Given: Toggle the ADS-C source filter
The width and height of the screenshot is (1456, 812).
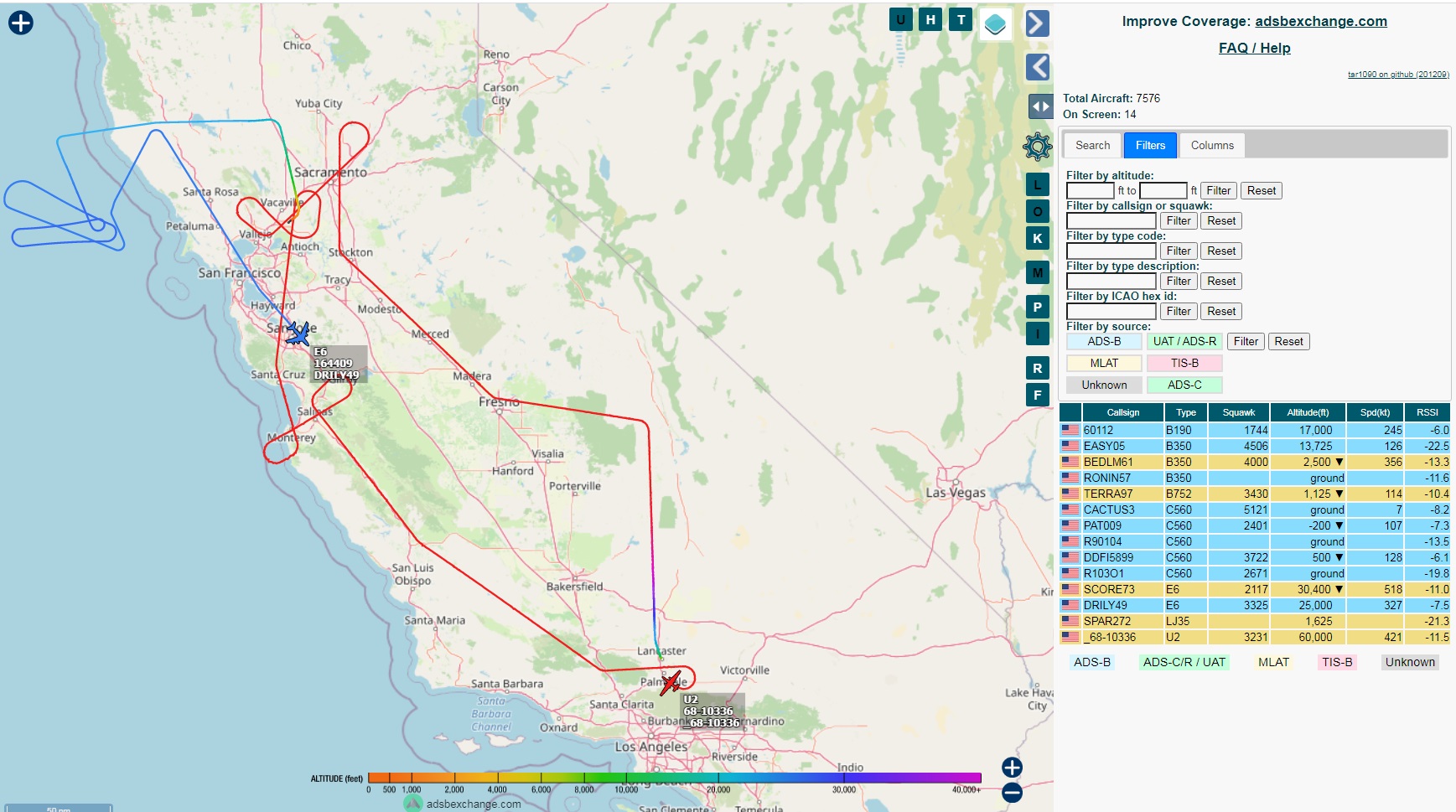Looking at the screenshot, I should [1184, 385].
